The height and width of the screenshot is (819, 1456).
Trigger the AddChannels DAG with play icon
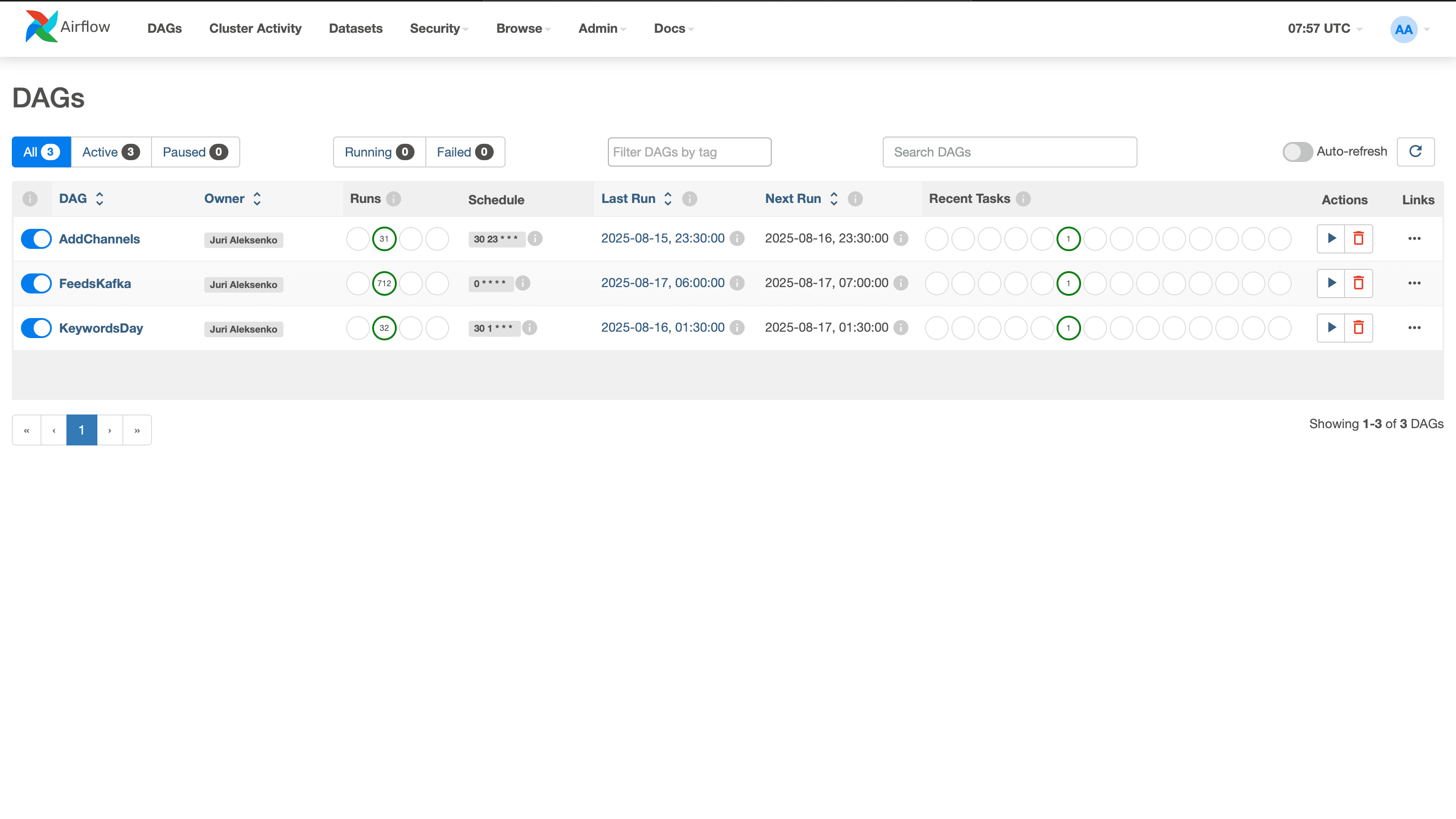(x=1331, y=238)
